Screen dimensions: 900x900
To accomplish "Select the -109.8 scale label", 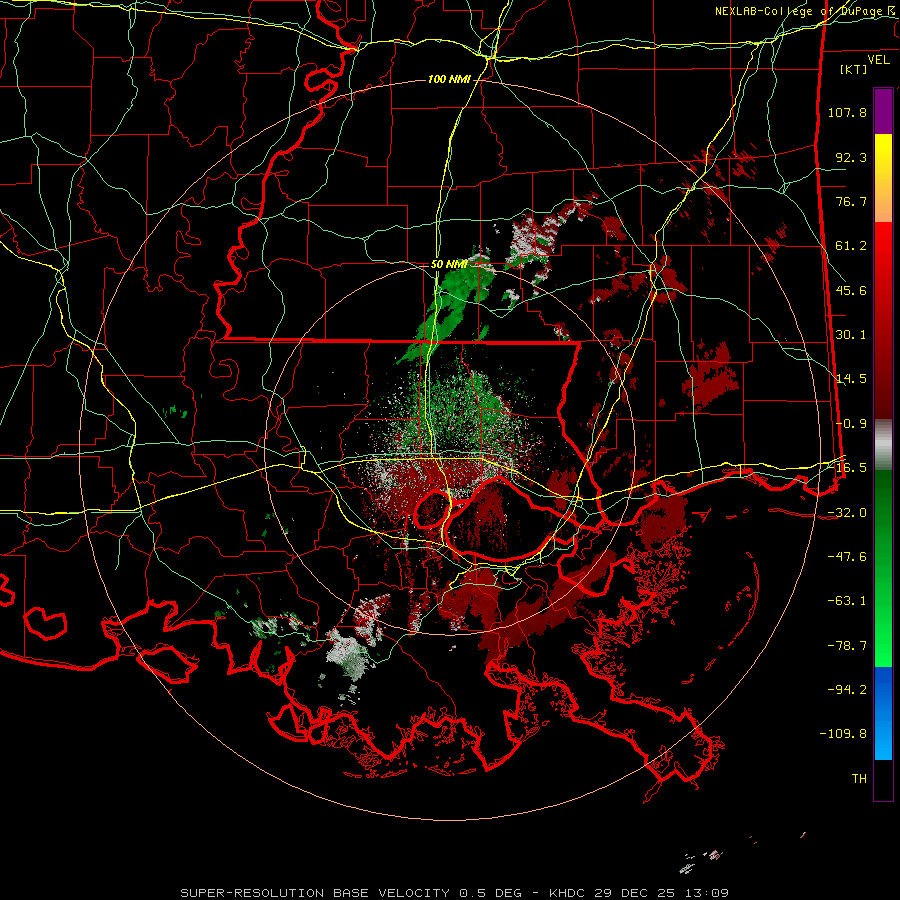I will [843, 734].
